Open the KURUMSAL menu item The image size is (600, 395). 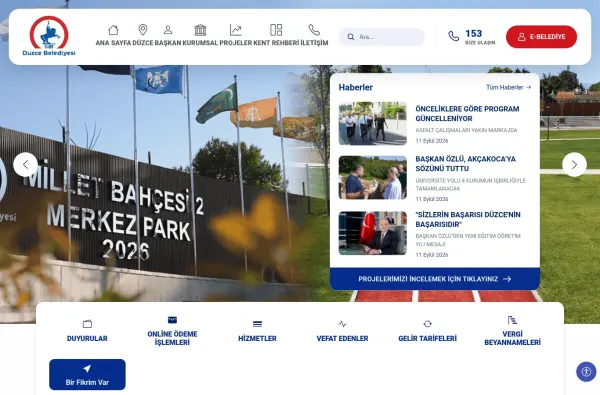pos(200,43)
